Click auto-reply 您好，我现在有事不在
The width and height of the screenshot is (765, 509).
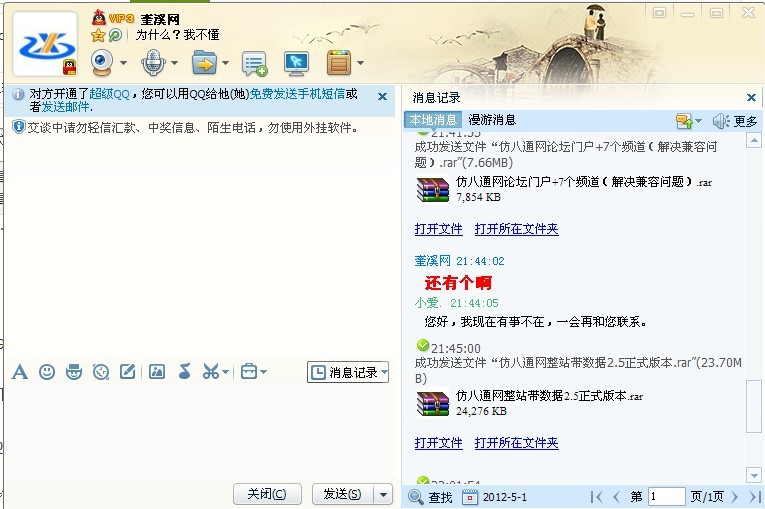[536, 322]
